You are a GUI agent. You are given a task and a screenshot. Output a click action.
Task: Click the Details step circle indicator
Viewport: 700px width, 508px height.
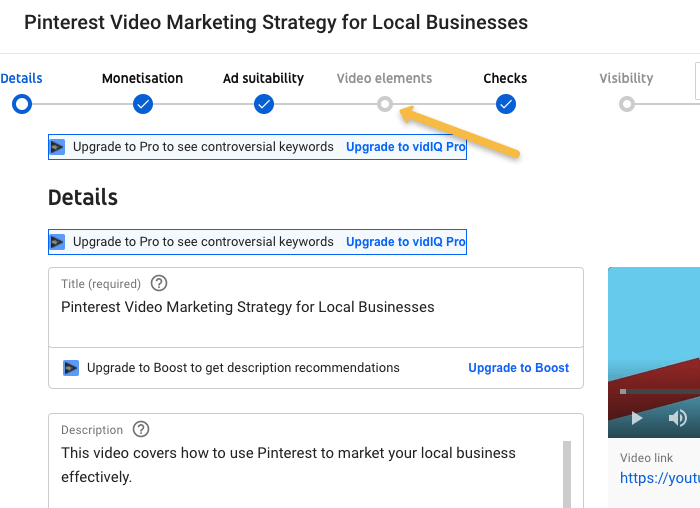[x=22, y=104]
